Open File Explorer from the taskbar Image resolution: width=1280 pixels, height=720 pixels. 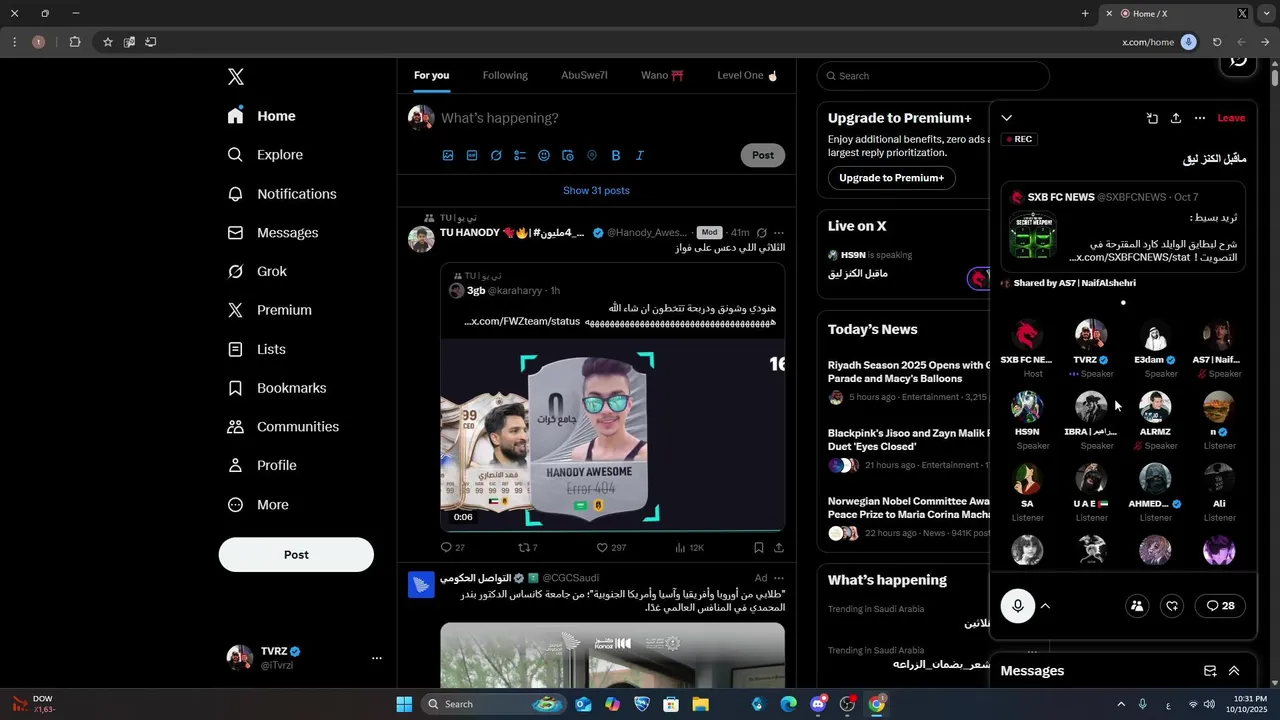(700, 704)
